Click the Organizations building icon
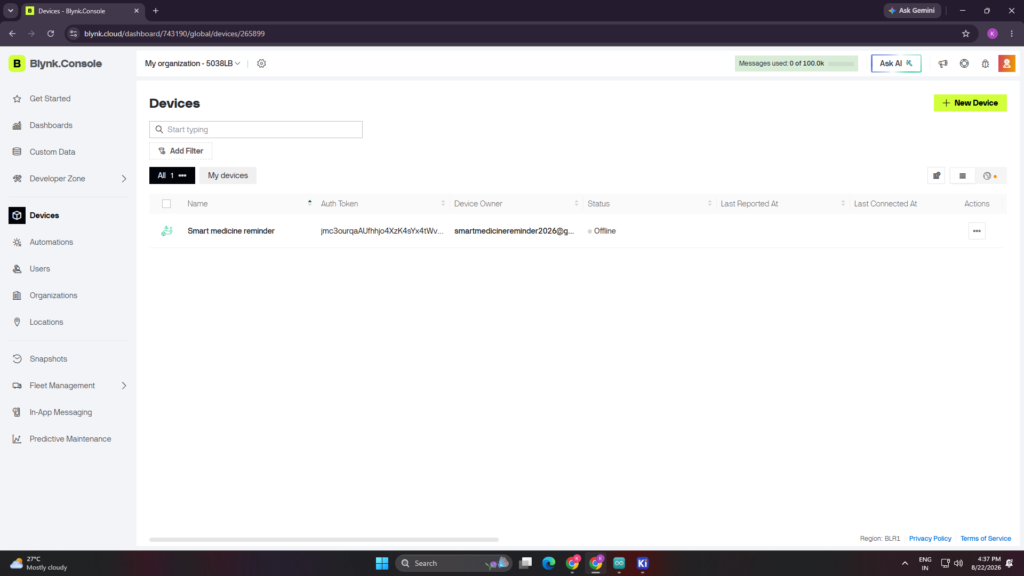 pos(17,296)
